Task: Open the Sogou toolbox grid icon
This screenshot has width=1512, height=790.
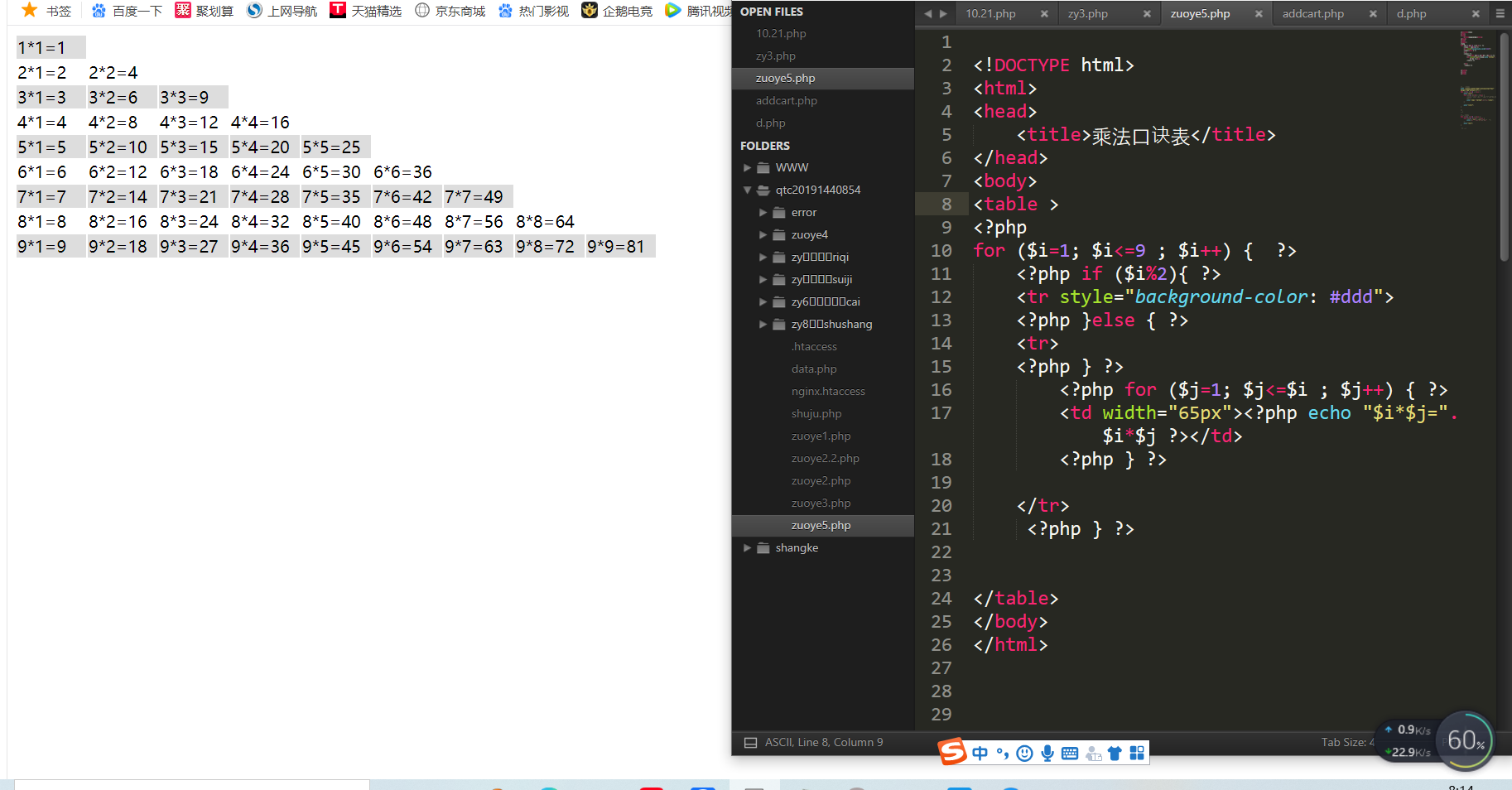Action: point(1137,753)
